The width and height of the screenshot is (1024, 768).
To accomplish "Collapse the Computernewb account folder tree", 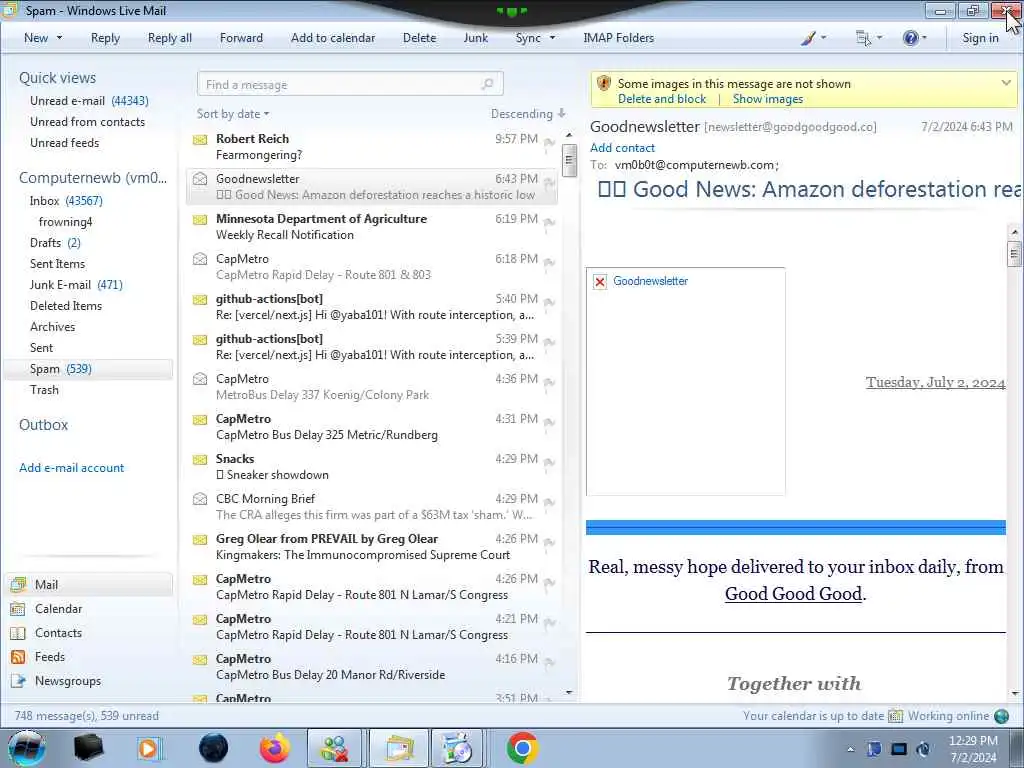I will (93, 178).
